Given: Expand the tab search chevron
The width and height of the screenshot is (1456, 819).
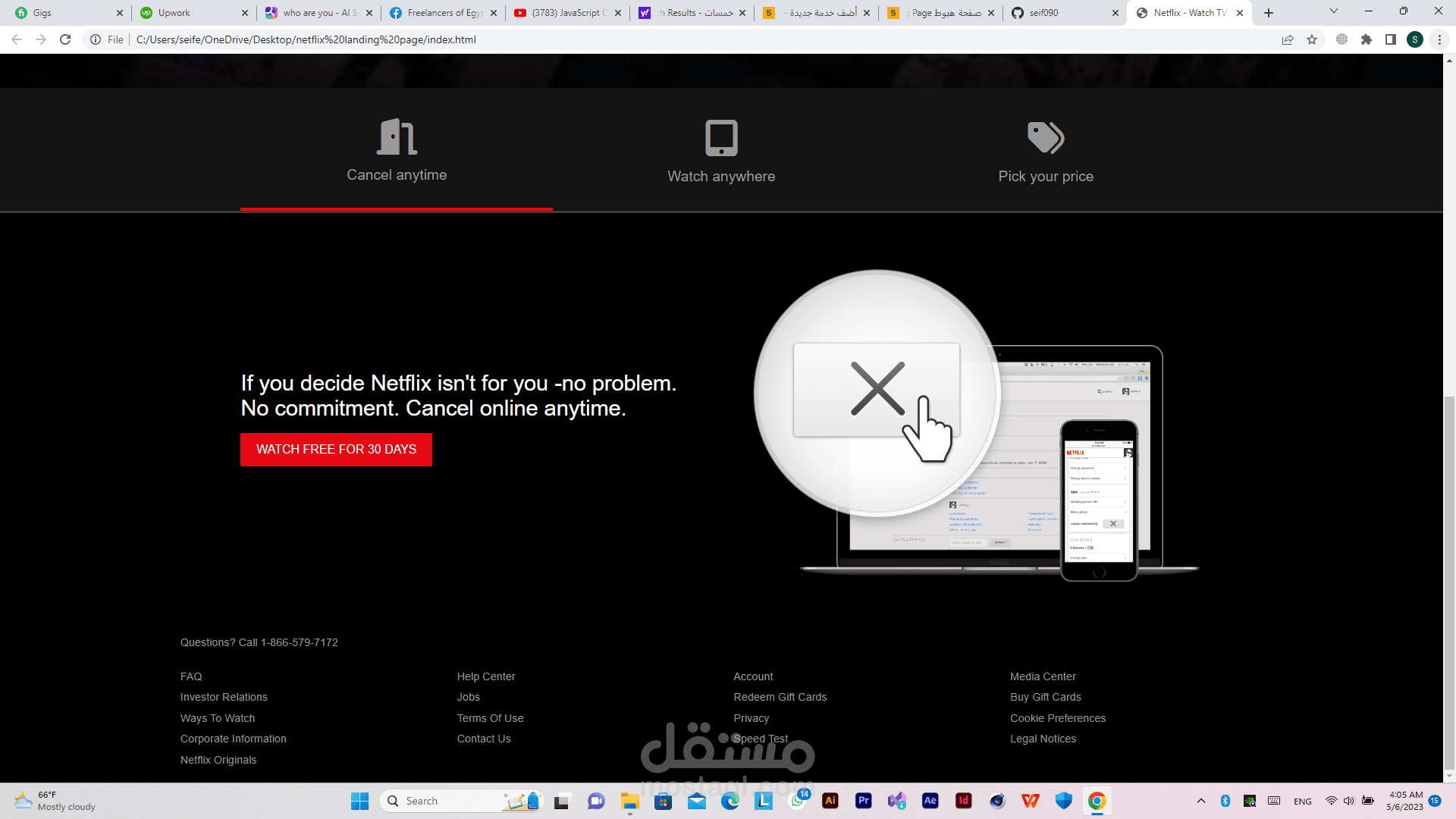Looking at the screenshot, I should pos(1334,11).
